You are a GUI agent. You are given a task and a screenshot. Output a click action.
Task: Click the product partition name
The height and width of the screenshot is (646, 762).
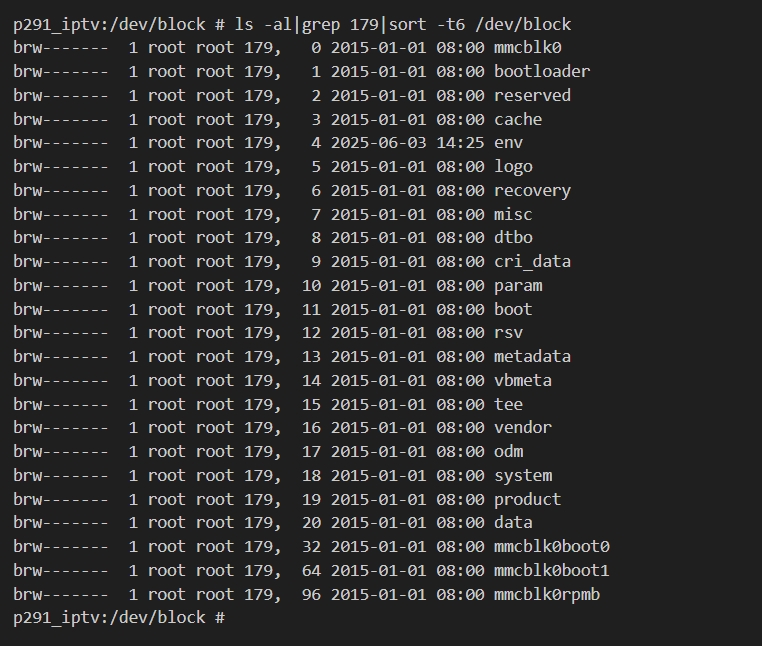pos(527,500)
